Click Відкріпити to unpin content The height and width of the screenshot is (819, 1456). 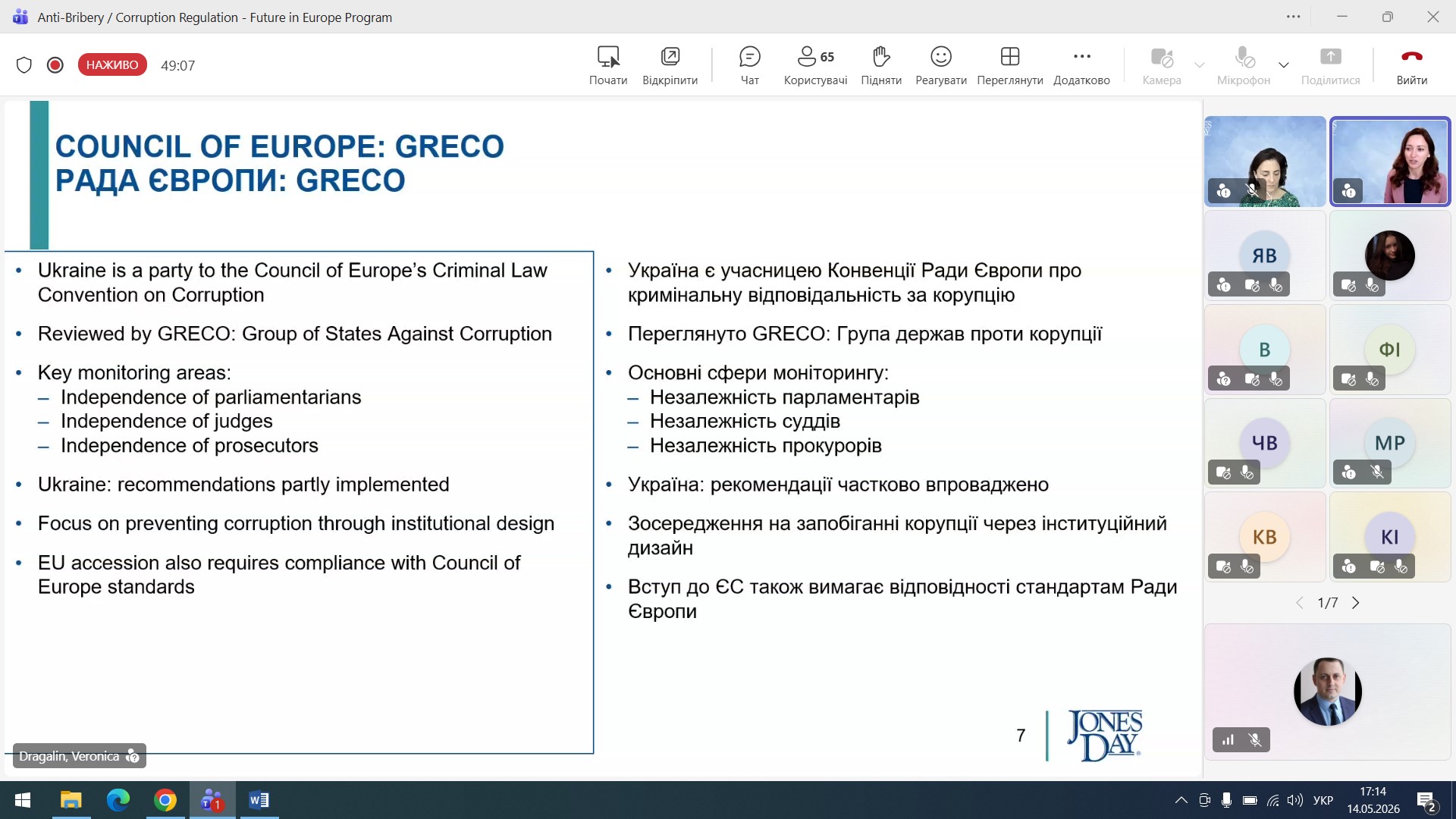pos(670,65)
